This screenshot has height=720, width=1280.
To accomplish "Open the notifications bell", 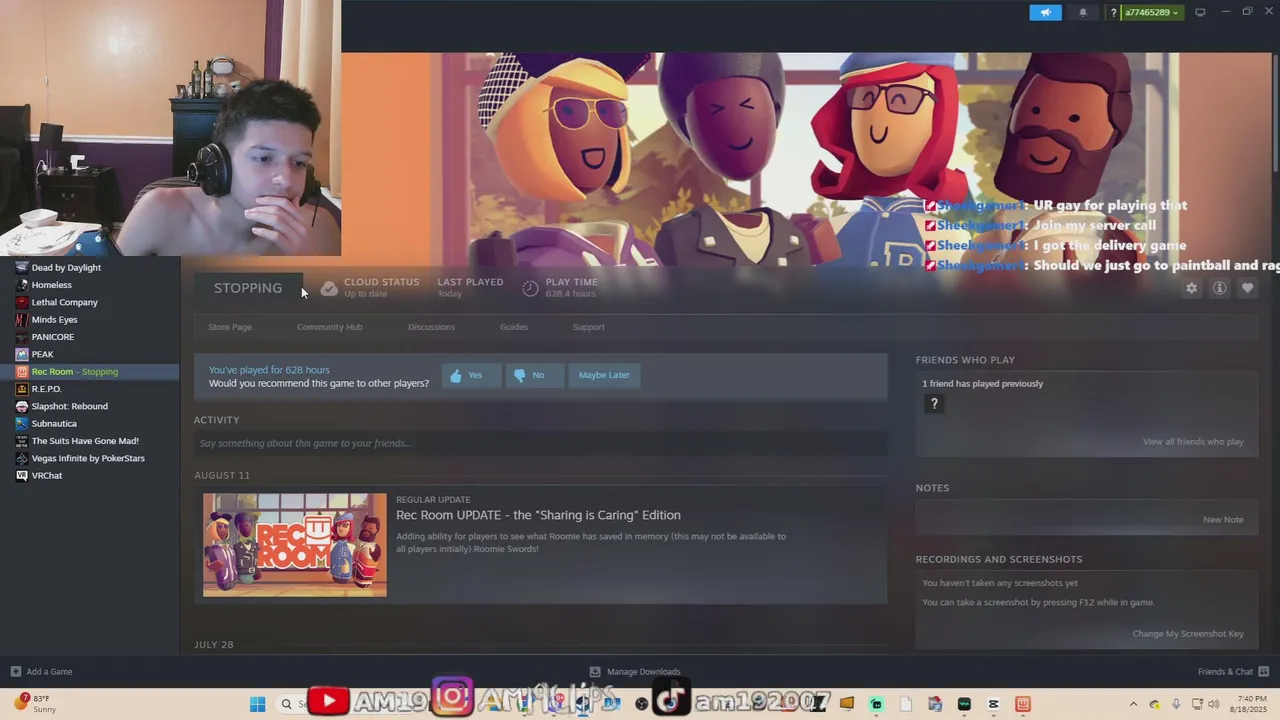I will [1082, 12].
